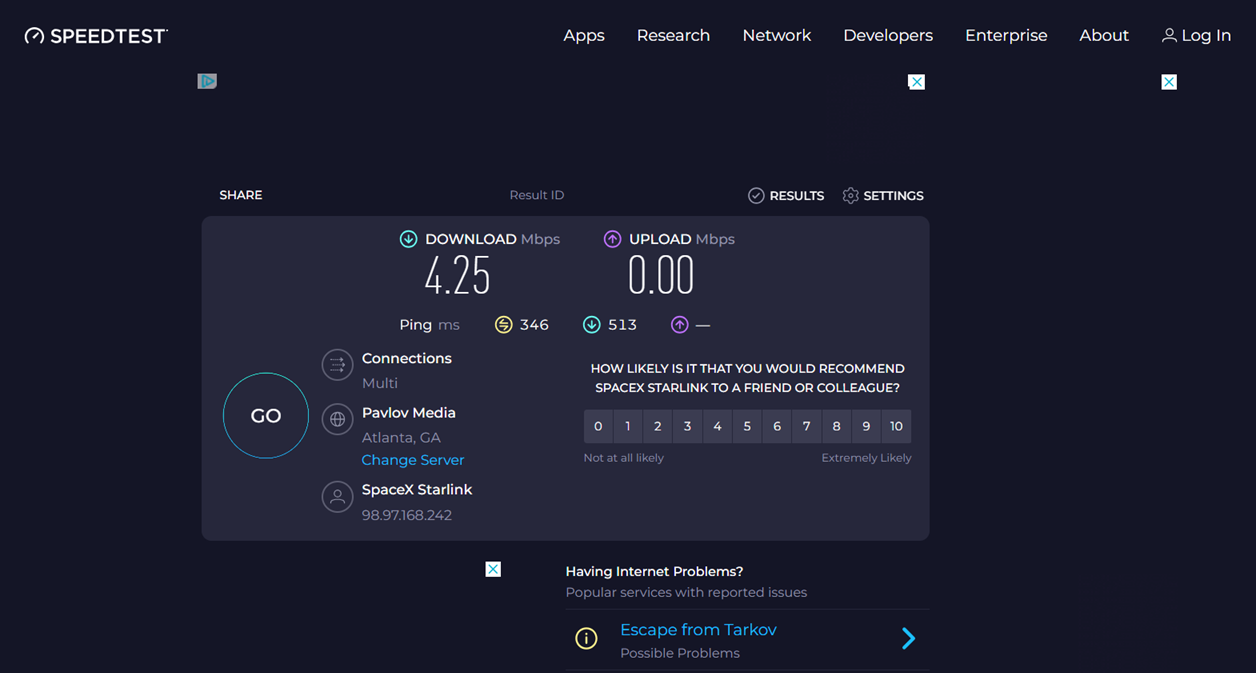Open the Developers menu
The height and width of the screenshot is (673, 1256).
888,36
